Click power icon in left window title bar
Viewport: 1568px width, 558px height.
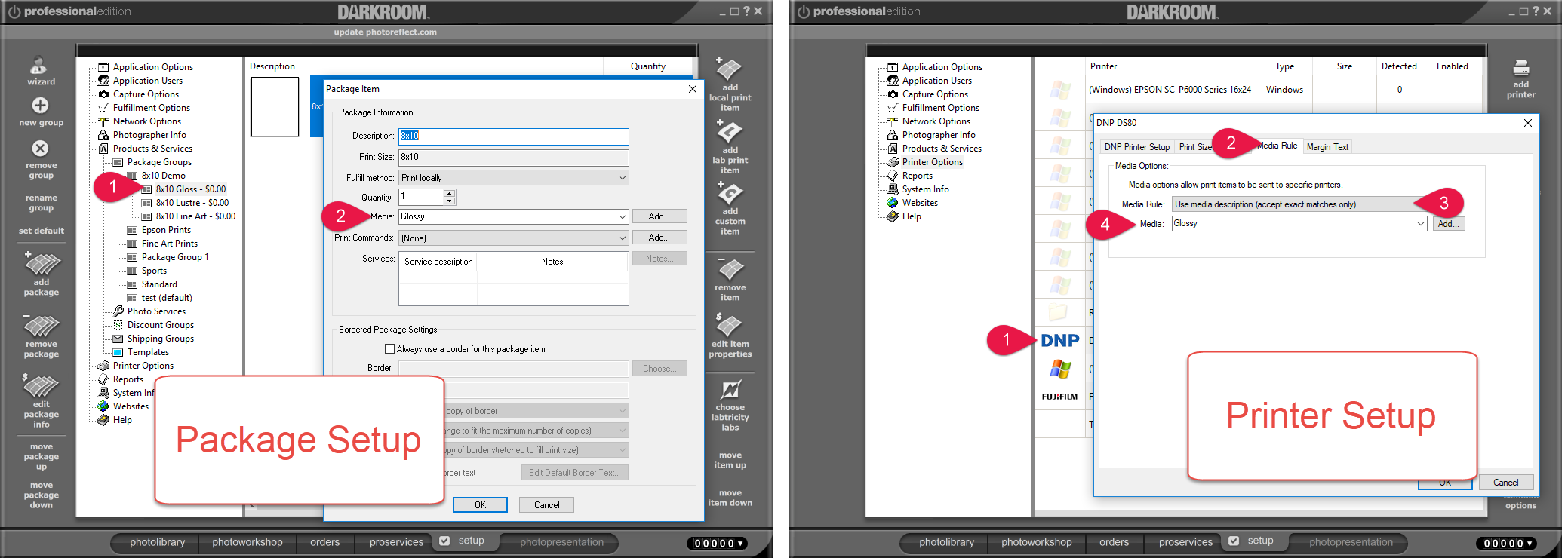tap(14, 11)
